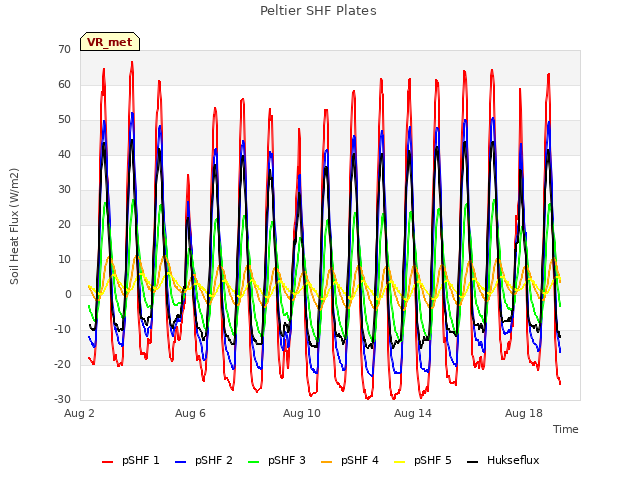The width and height of the screenshot is (640, 480).
Task: Click the yellow pSHF 5 legend swatch
Action: [400, 462]
